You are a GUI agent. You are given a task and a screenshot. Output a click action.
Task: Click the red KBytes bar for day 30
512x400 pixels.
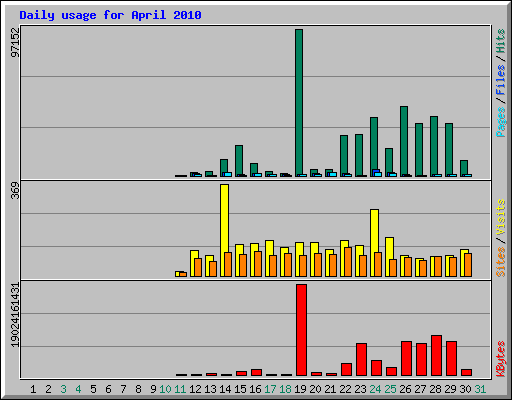tap(466, 372)
